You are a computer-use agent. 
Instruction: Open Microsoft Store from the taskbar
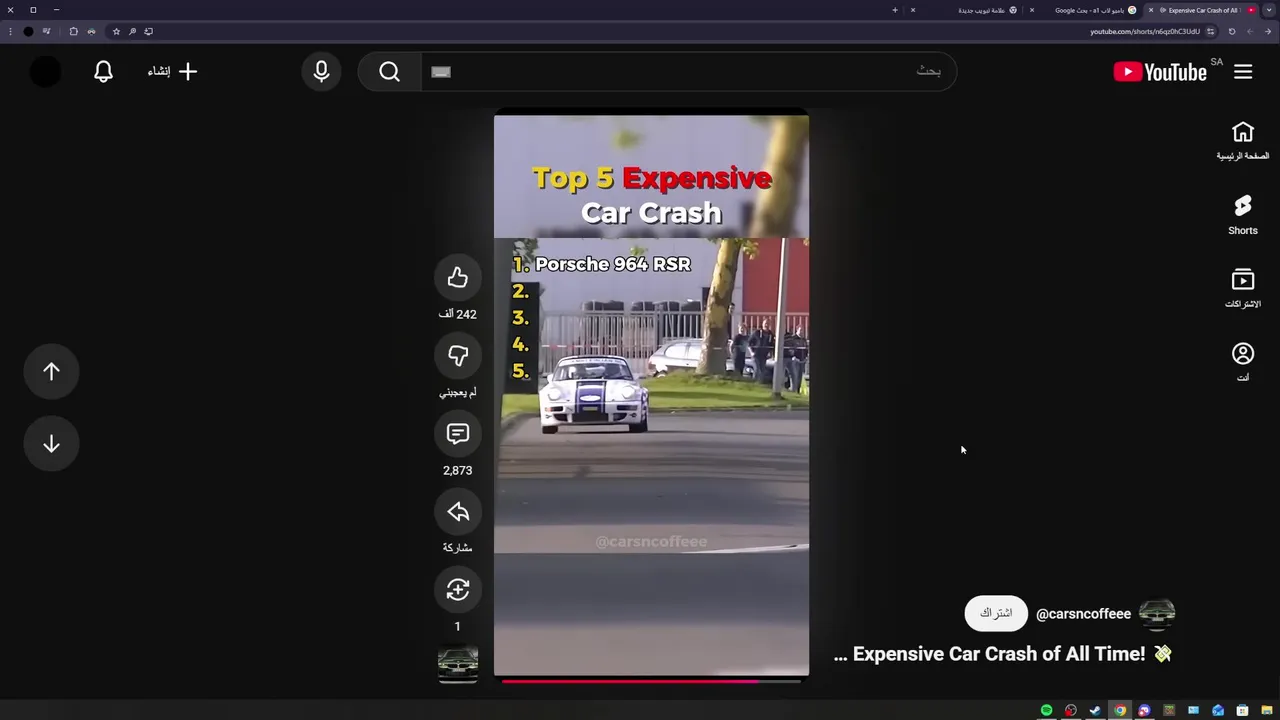(1242, 711)
